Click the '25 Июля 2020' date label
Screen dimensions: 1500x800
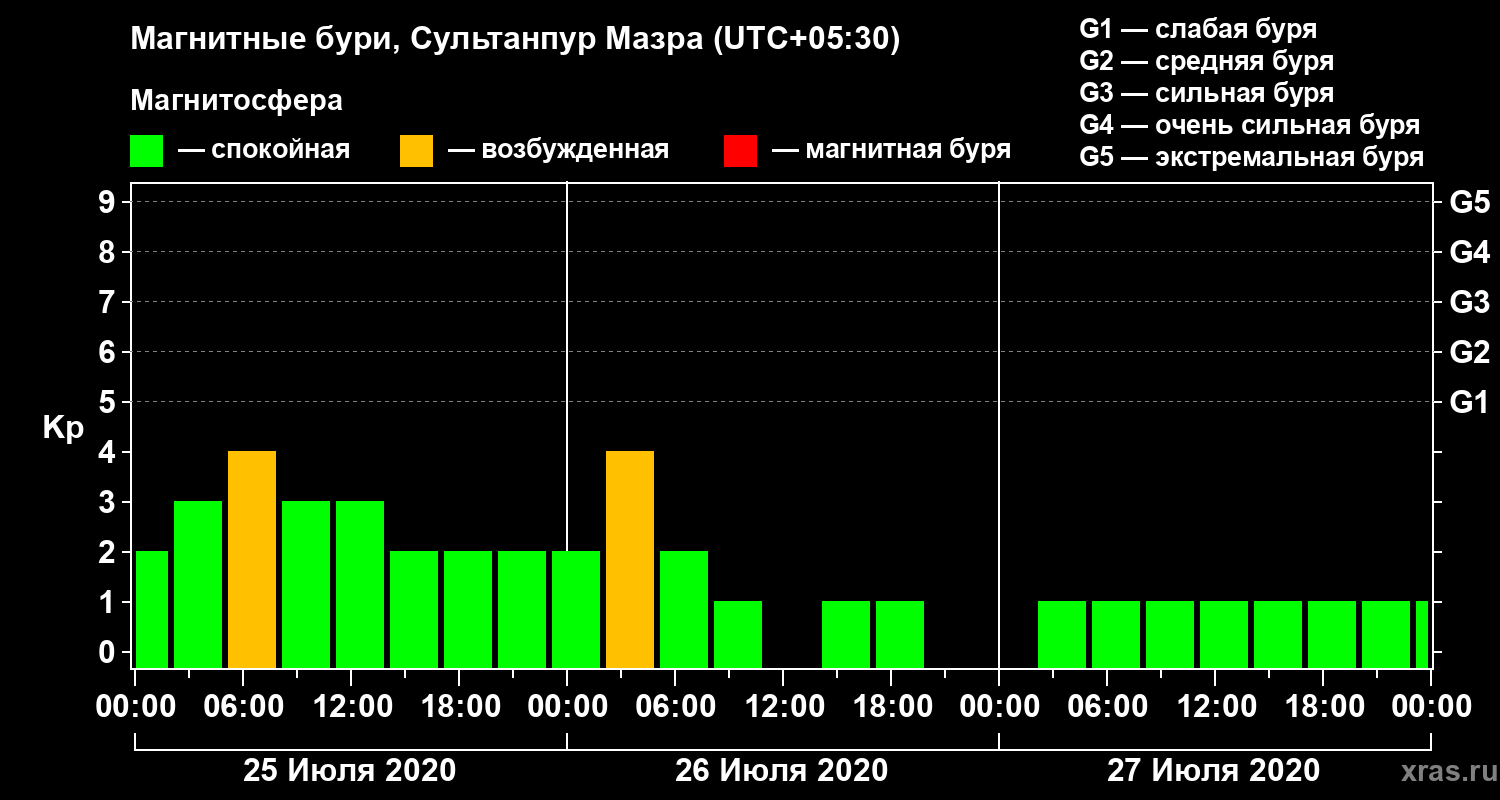(x=350, y=771)
